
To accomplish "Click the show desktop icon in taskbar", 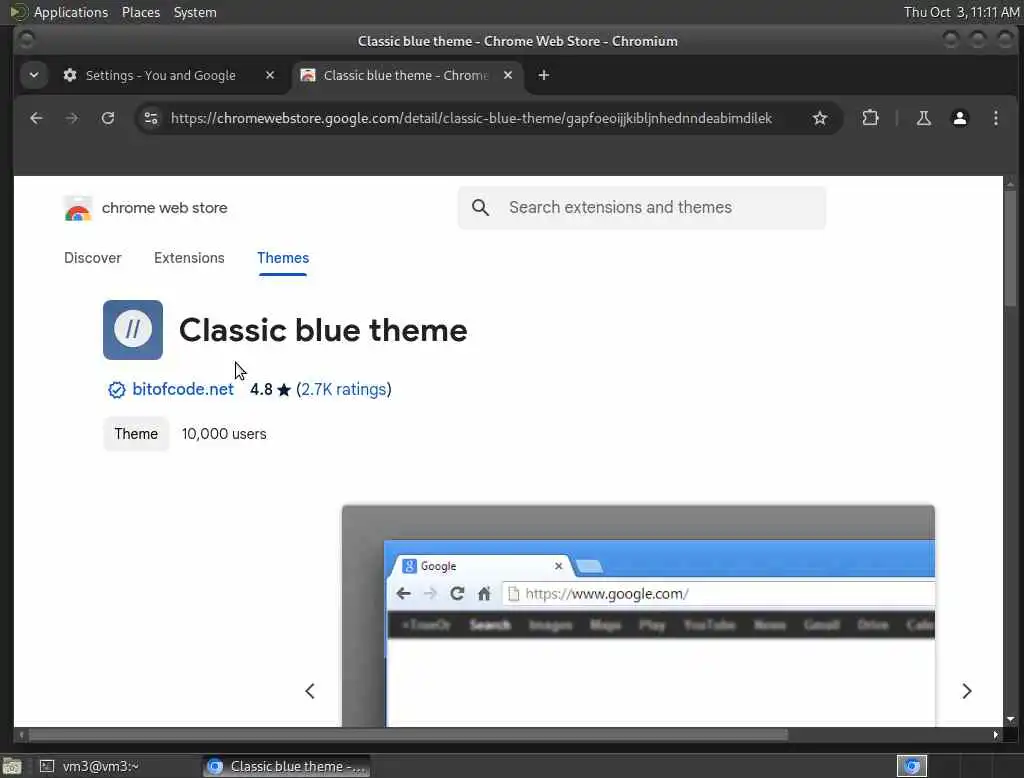I will [12, 766].
